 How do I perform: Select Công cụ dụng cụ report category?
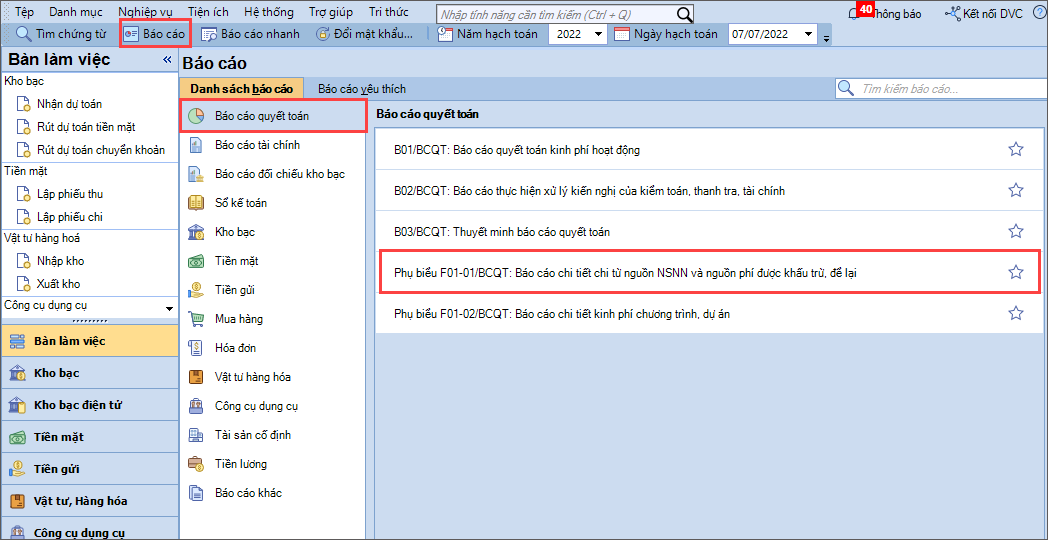[x=273, y=406]
